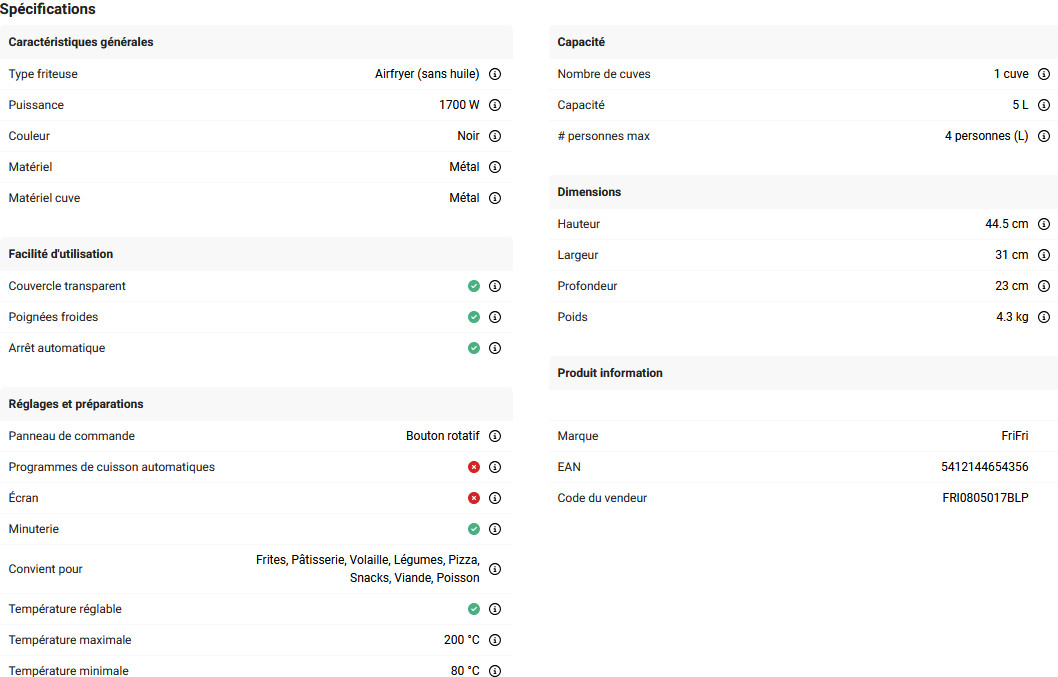Open info icon for Convient pour row
Viewport: 1058px width, 677px height.
495,569
